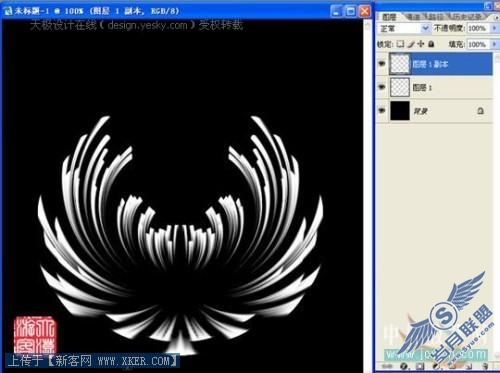500x373 pixels.
Task: Switch to the 历史记录 tab
Action: tap(468, 16)
